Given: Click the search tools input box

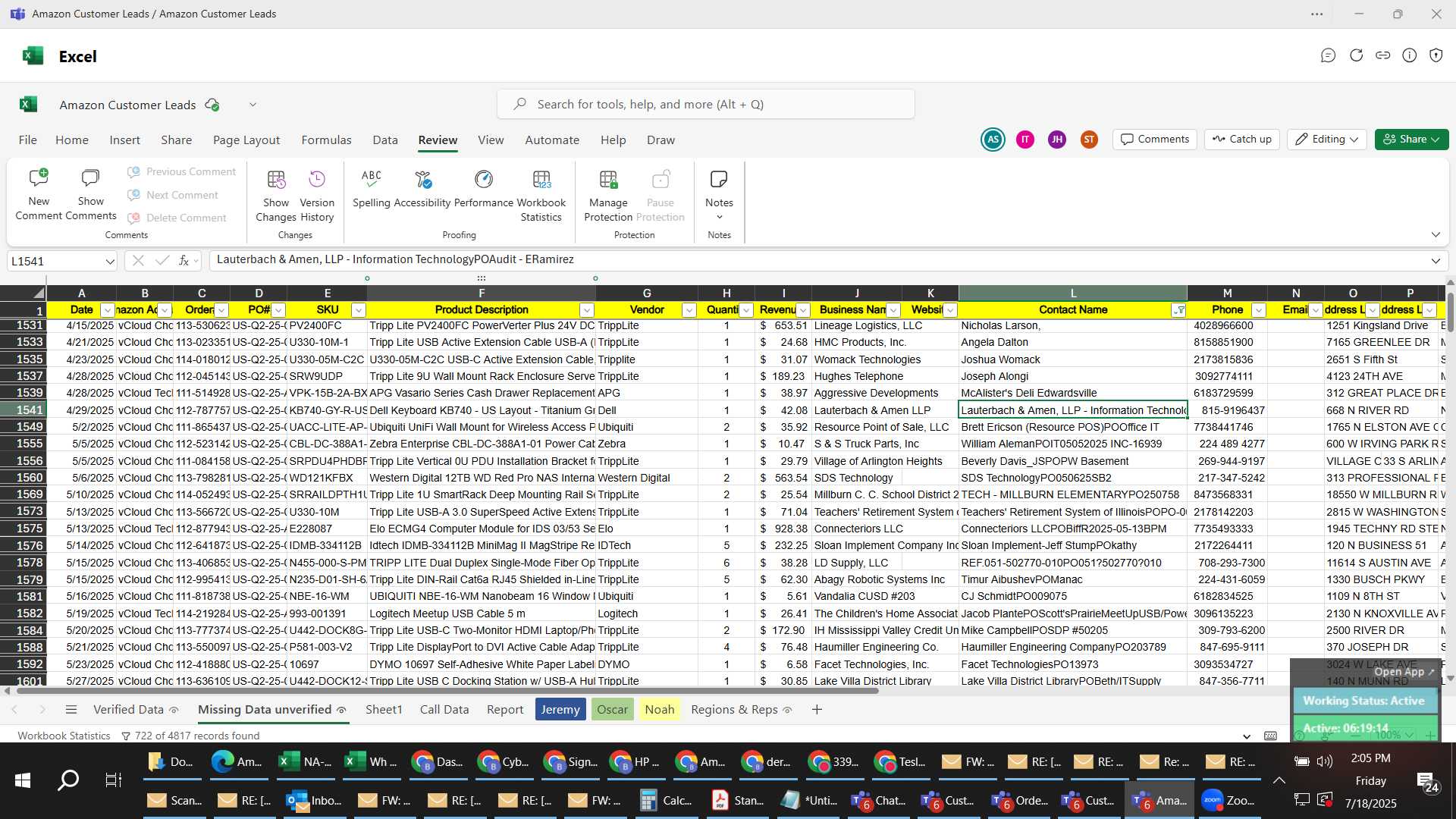Looking at the screenshot, I should point(705,105).
